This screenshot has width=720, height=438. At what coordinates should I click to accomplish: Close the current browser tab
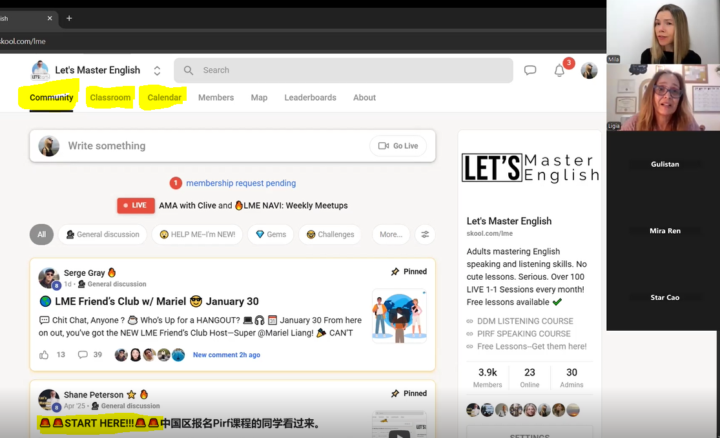pos(50,18)
